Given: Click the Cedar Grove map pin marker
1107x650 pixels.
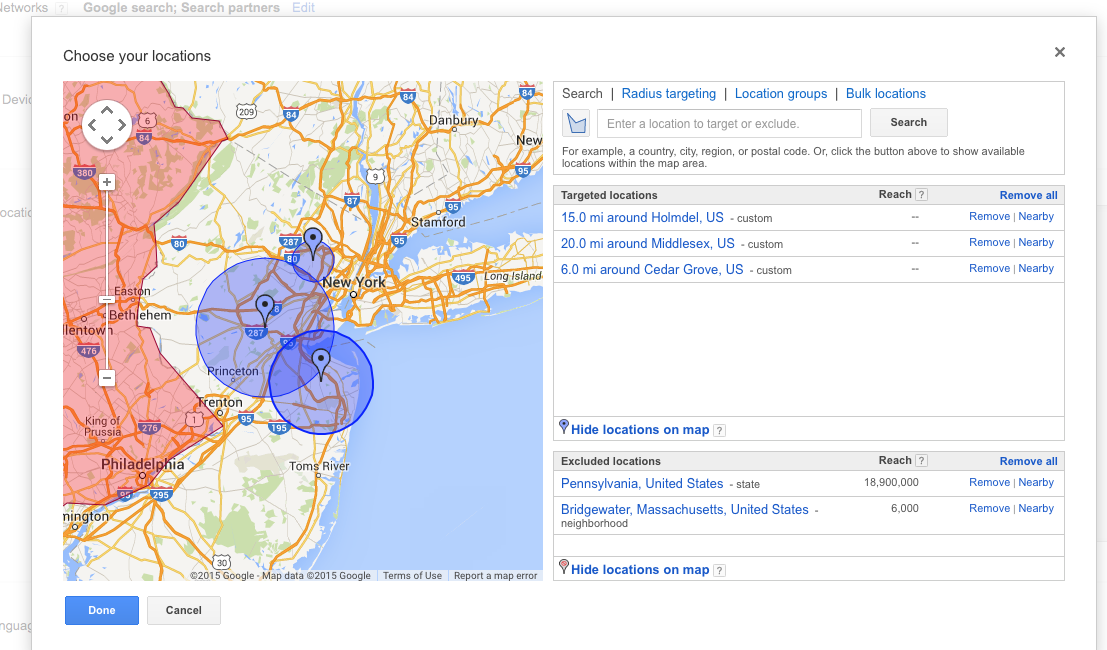Looking at the screenshot, I should coord(313,242).
